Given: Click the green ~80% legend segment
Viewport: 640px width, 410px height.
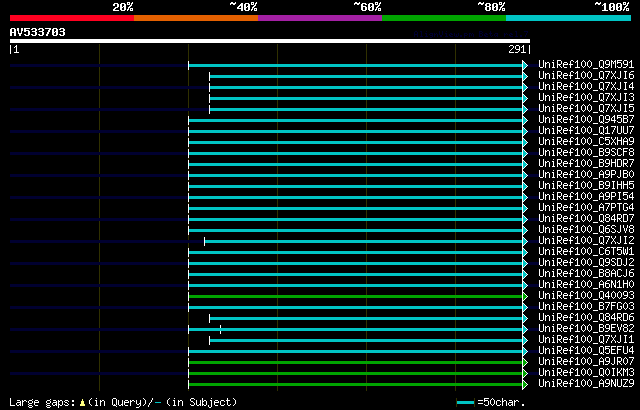Looking at the screenshot, I should [444, 18].
